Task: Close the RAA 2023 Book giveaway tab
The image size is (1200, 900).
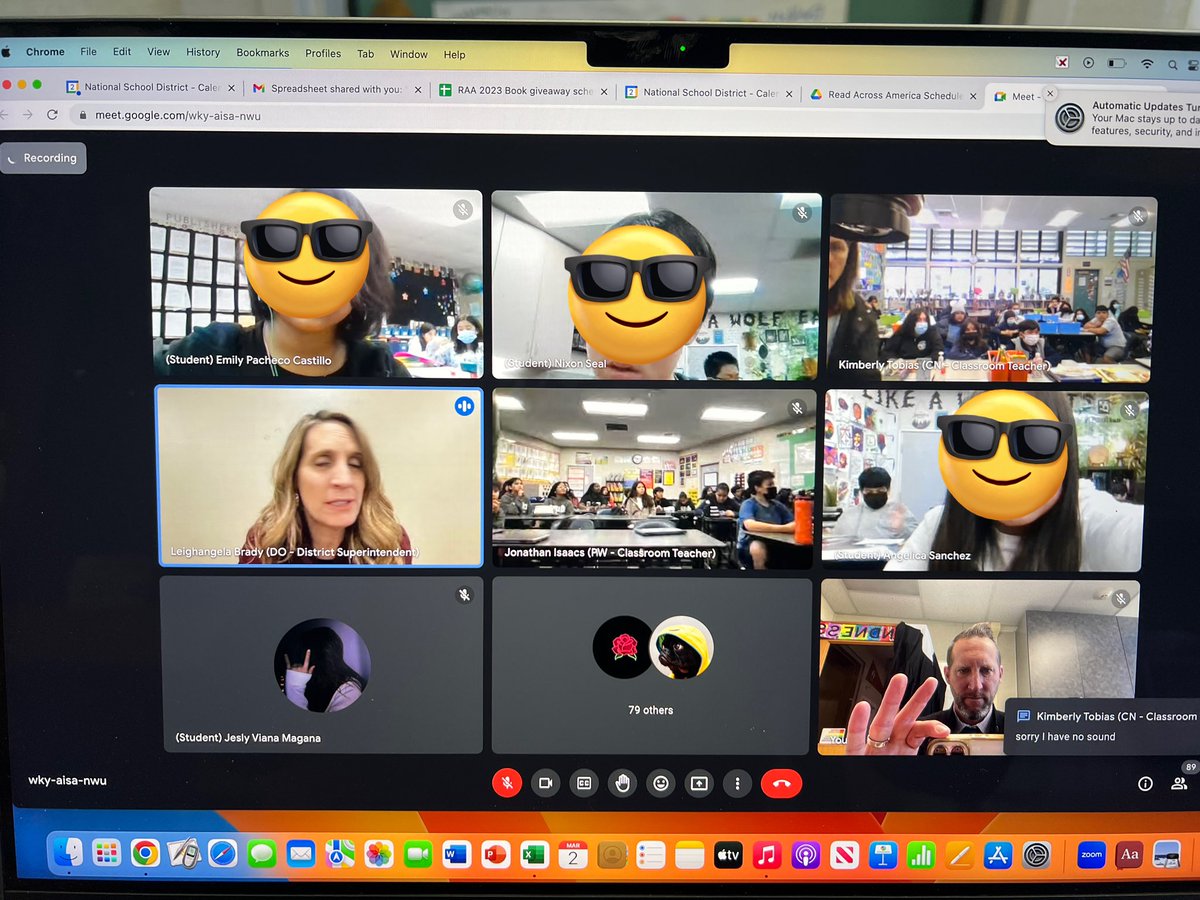Action: (x=604, y=91)
